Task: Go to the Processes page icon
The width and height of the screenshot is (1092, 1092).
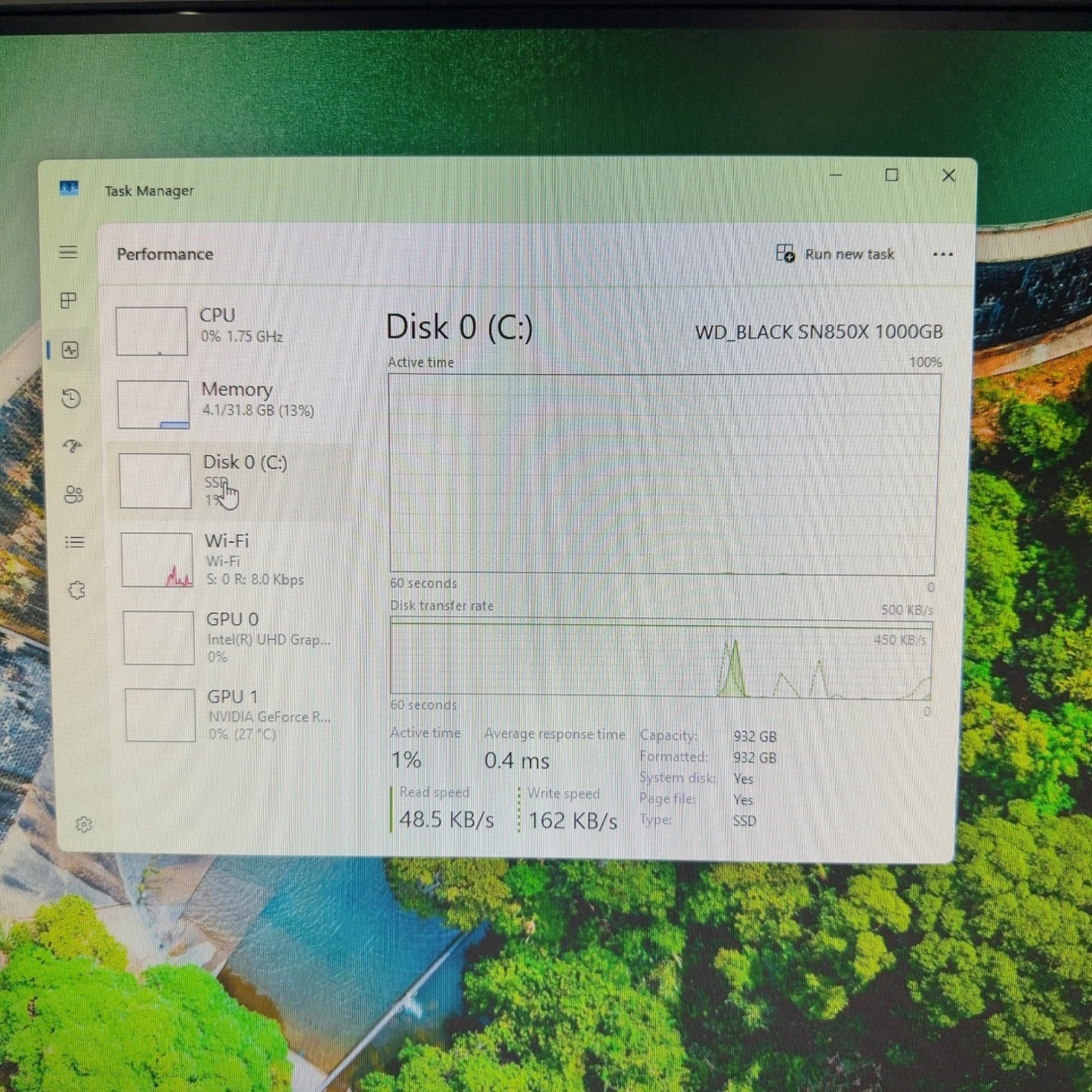Action: (x=69, y=301)
